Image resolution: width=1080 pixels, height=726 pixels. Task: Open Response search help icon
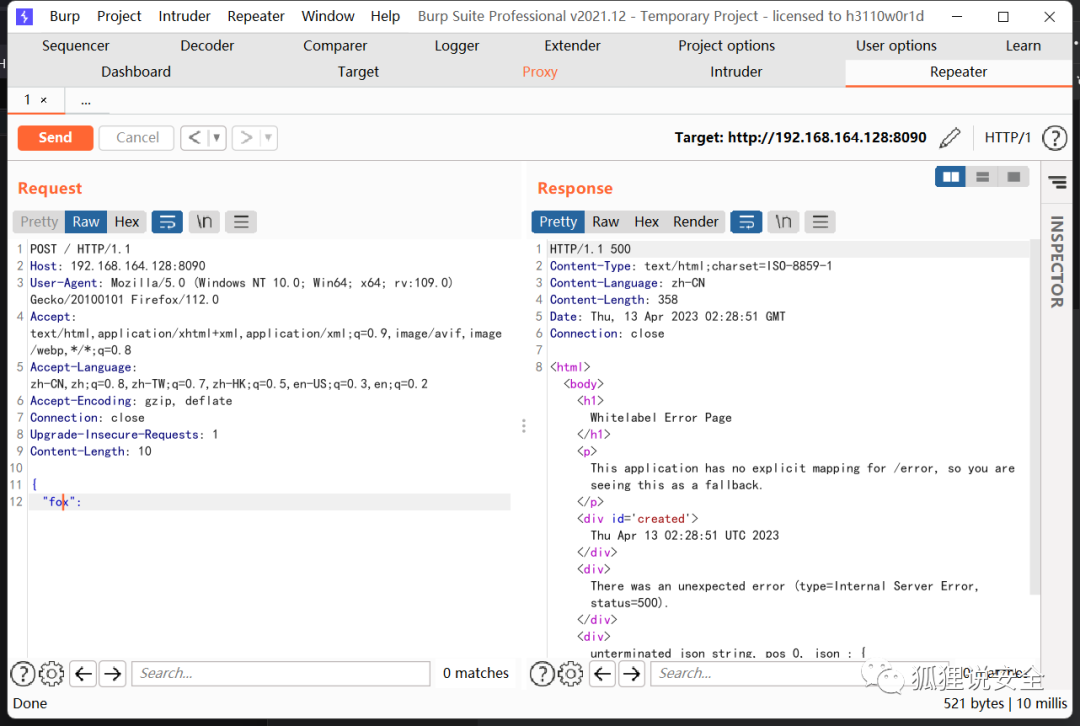(x=542, y=673)
